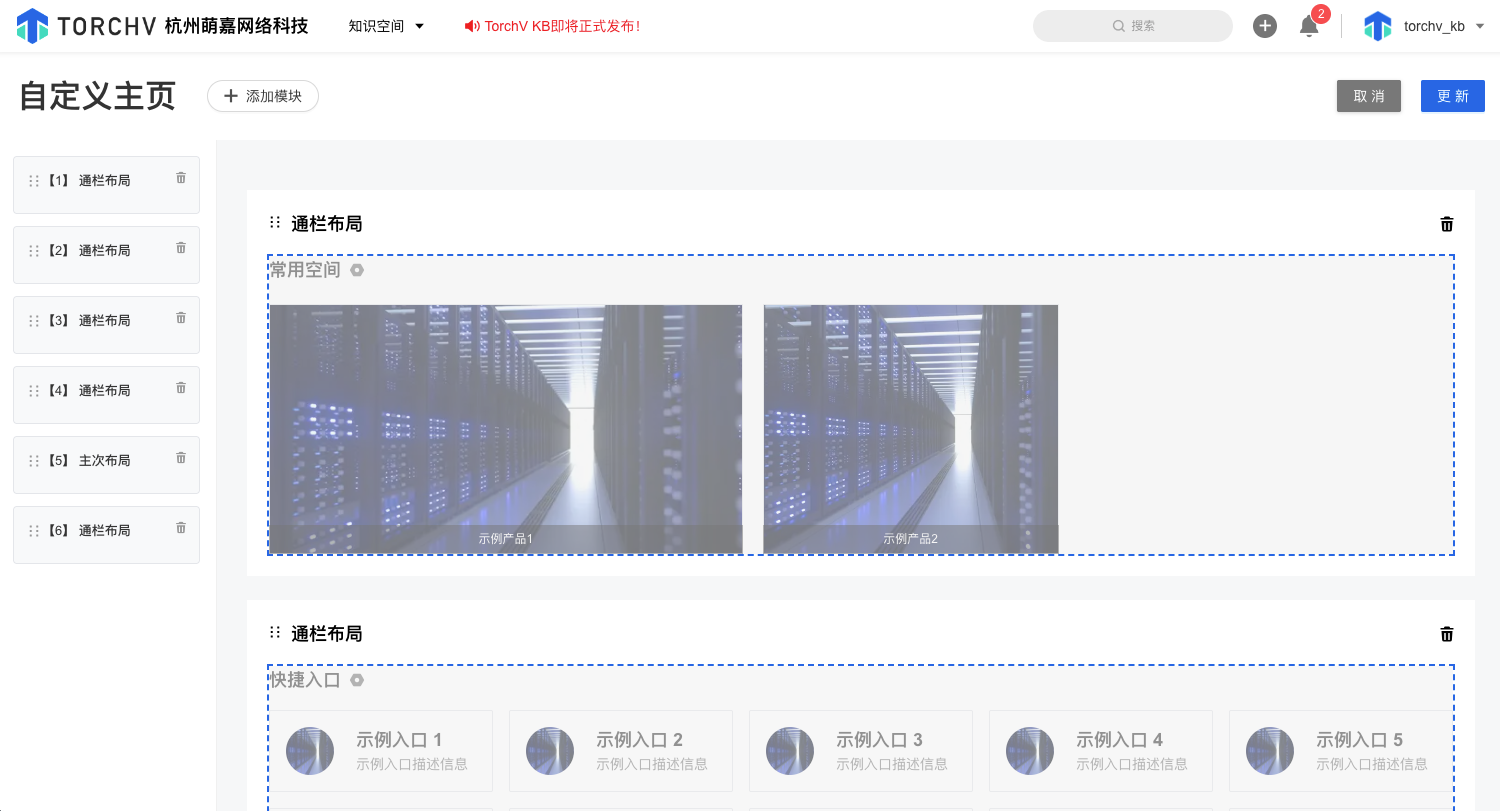
Task: Click the 常用空间 module title
Action: [306, 270]
